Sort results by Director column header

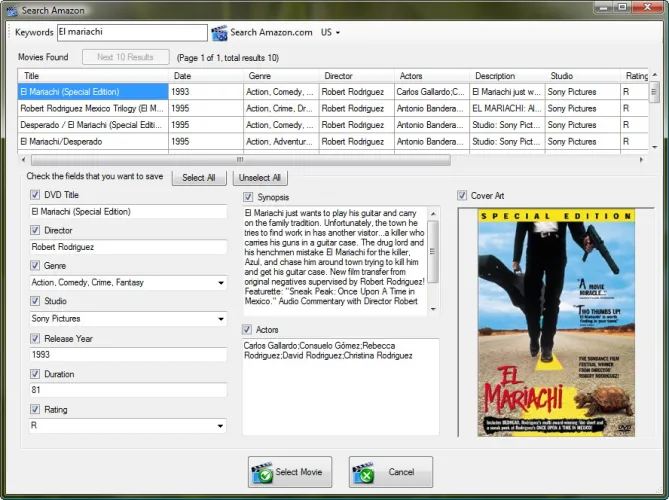tap(357, 76)
